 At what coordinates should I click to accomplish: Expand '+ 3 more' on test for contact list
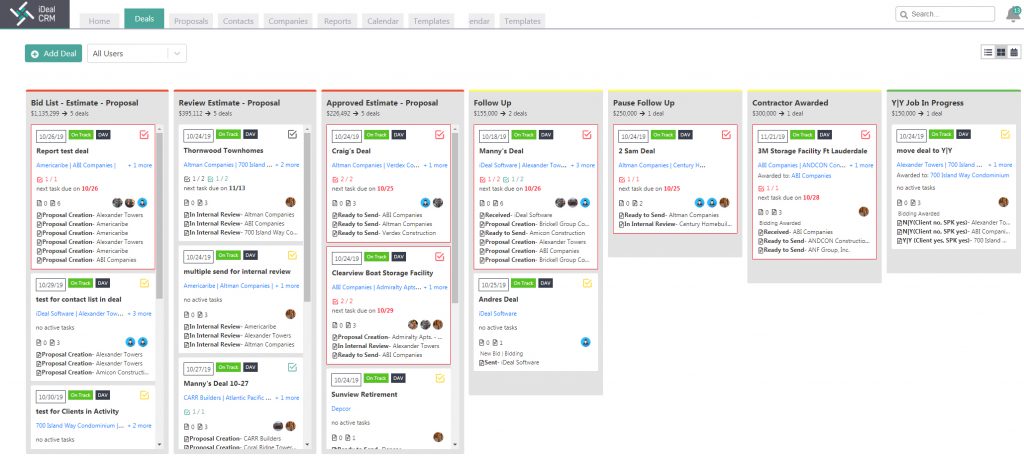pos(139,313)
